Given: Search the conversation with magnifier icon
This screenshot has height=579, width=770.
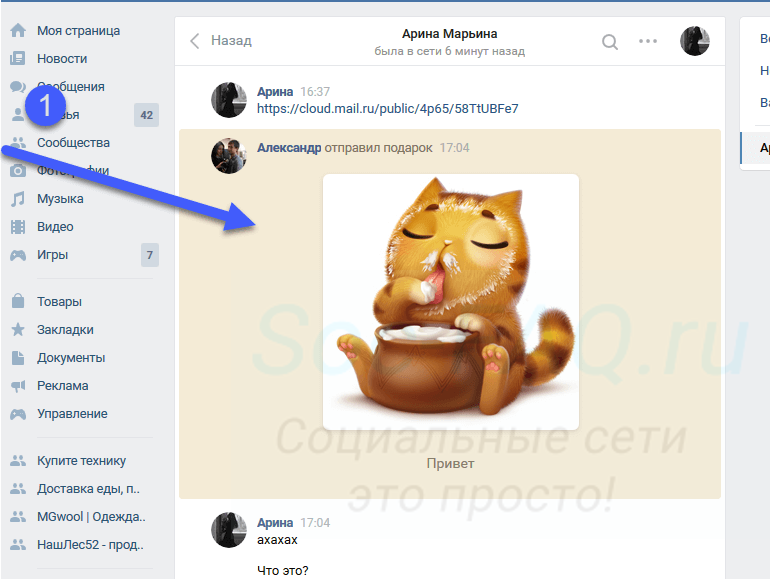Looking at the screenshot, I should (x=609, y=41).
